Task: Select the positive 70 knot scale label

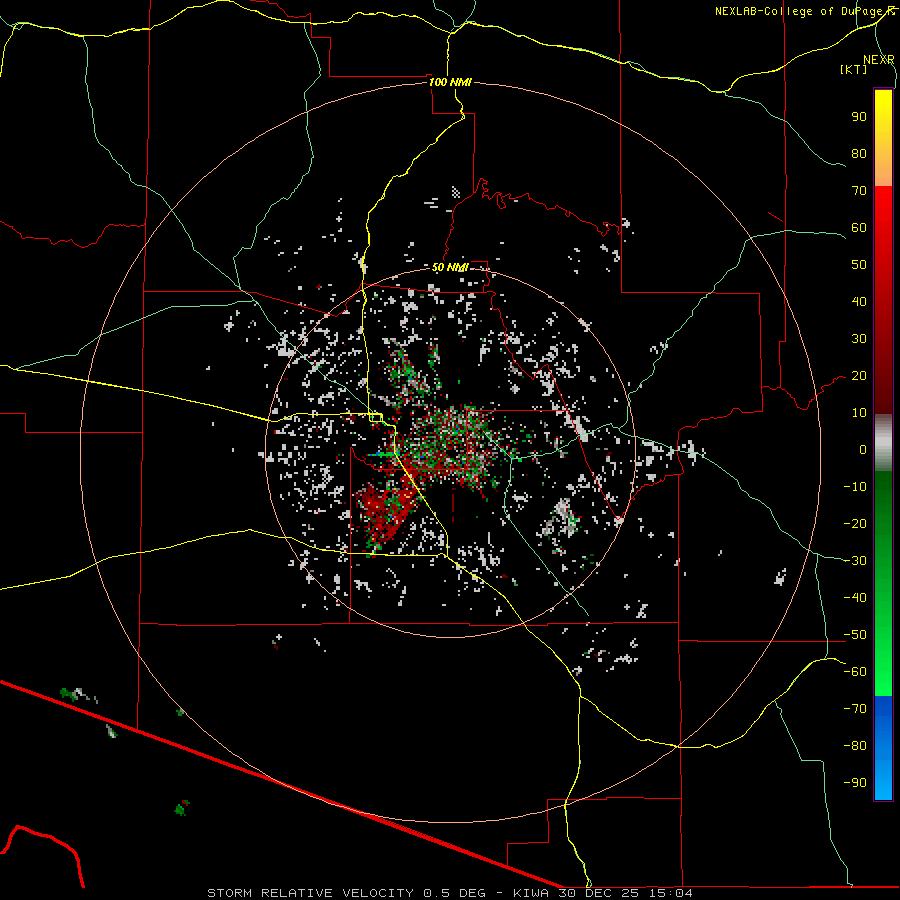Action: point(859,191)
